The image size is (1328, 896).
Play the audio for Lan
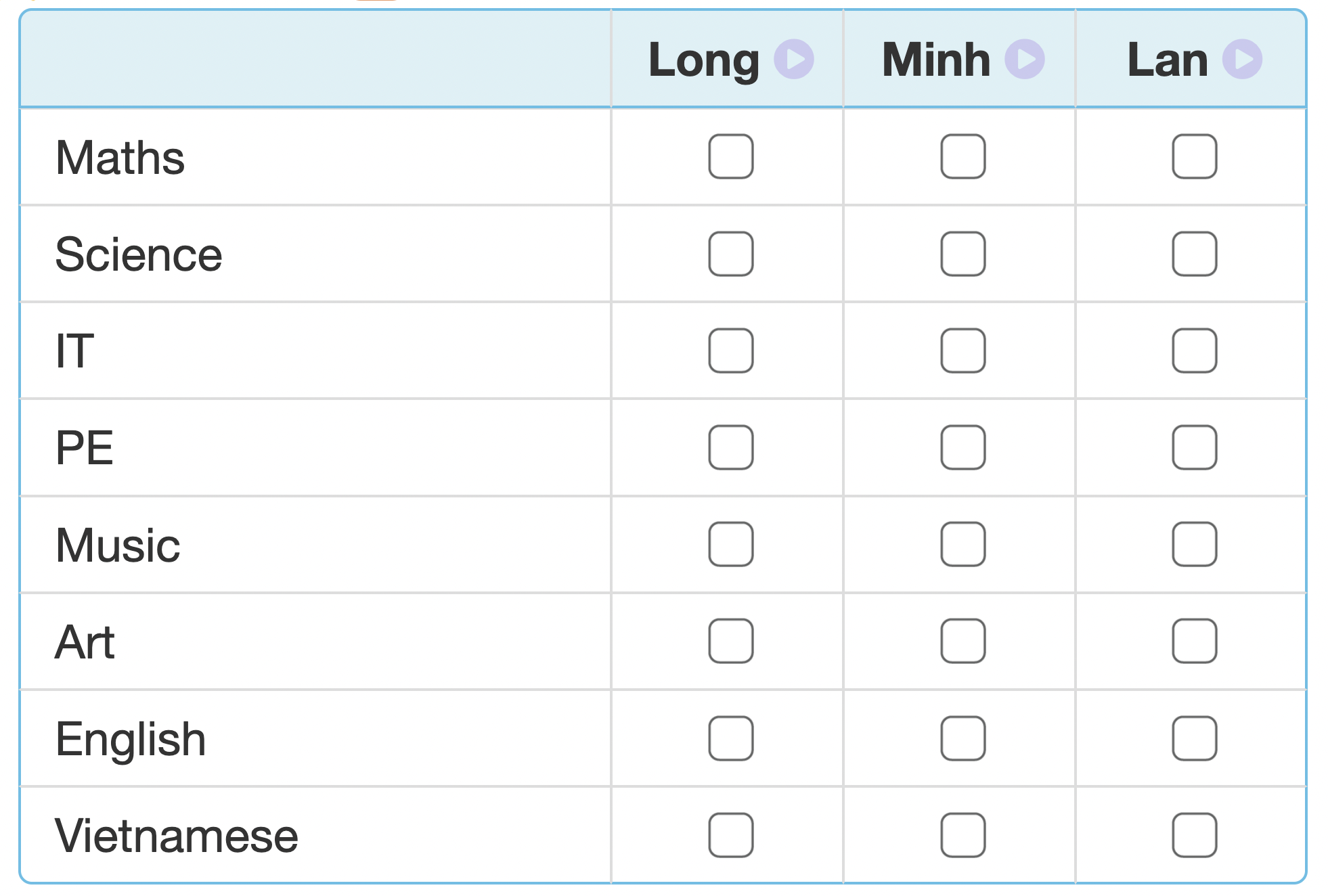click(1242, 60)
